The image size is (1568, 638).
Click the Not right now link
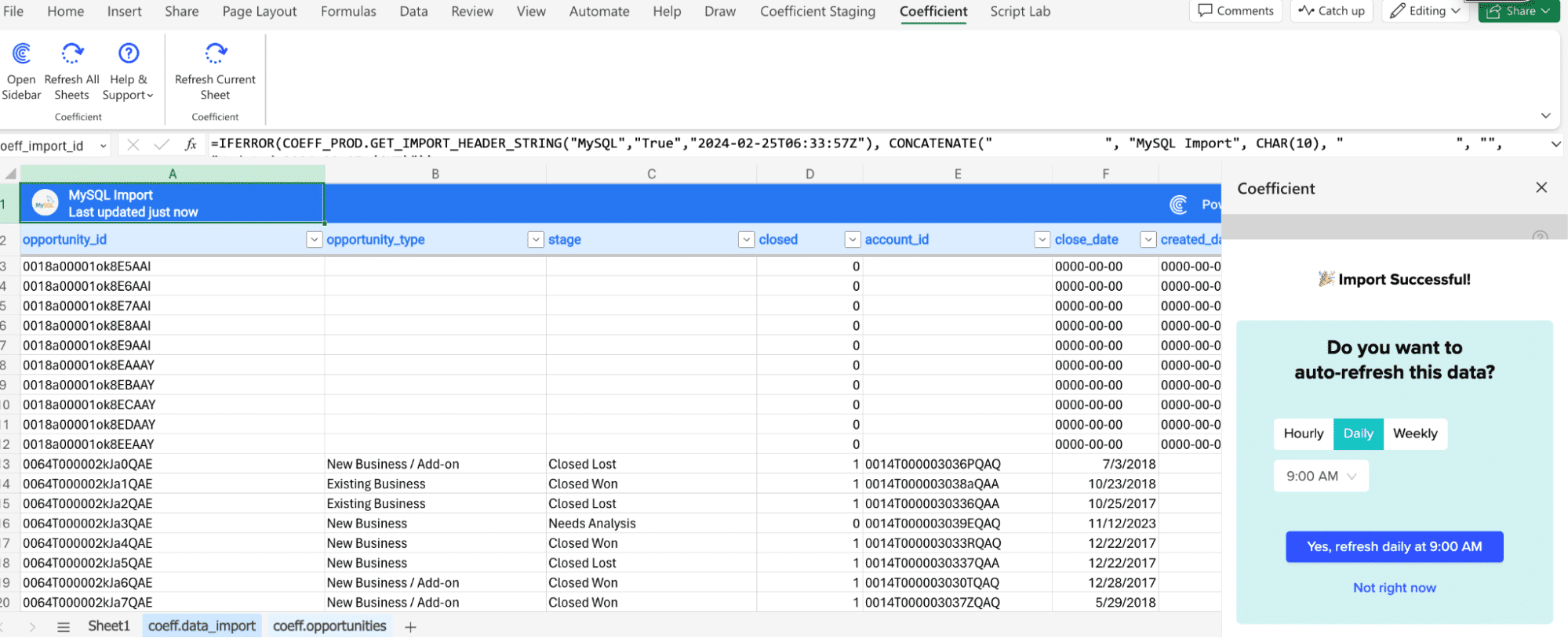pos(1394,587)
